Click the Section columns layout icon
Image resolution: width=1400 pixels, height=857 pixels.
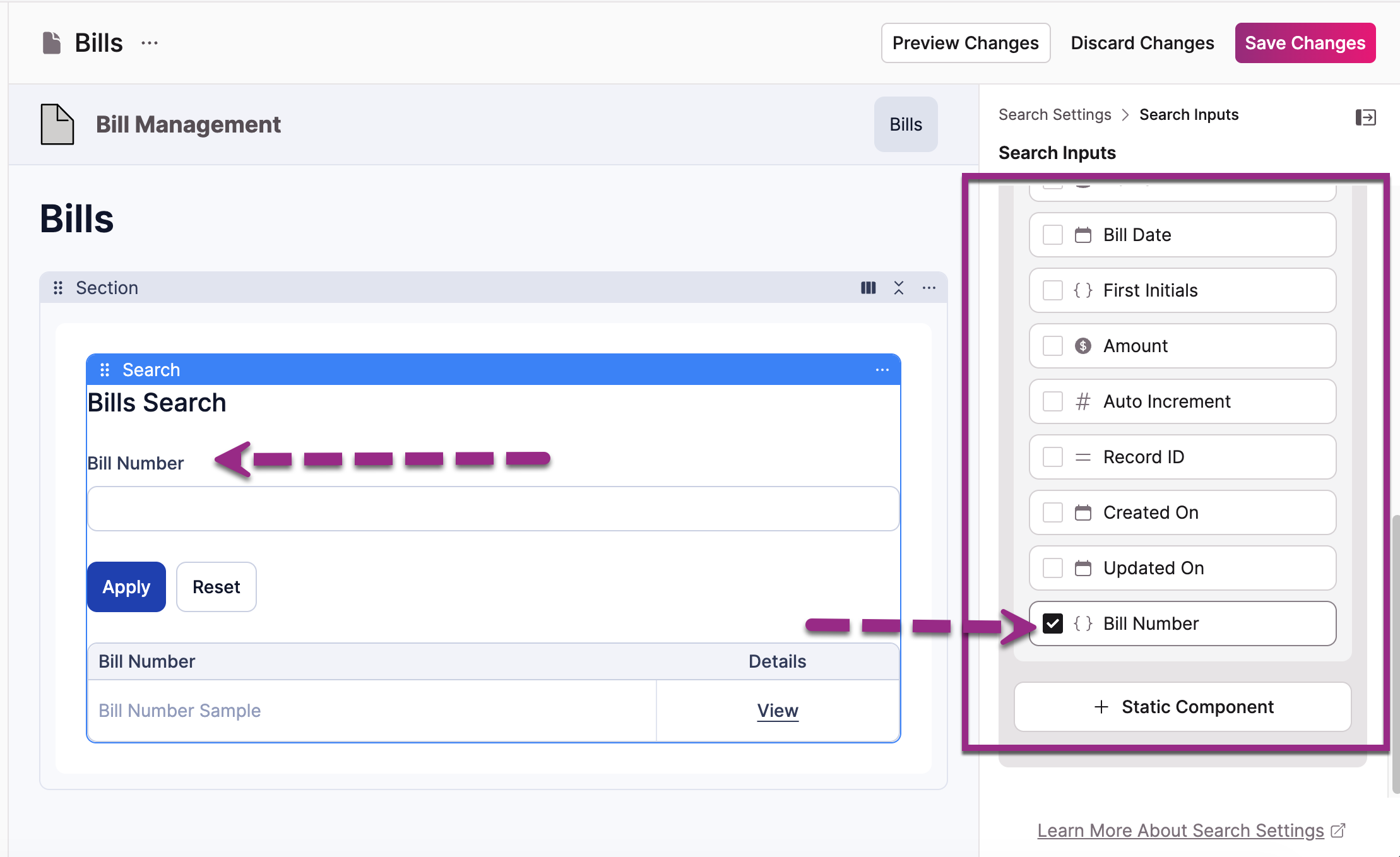tap(868, 288)
